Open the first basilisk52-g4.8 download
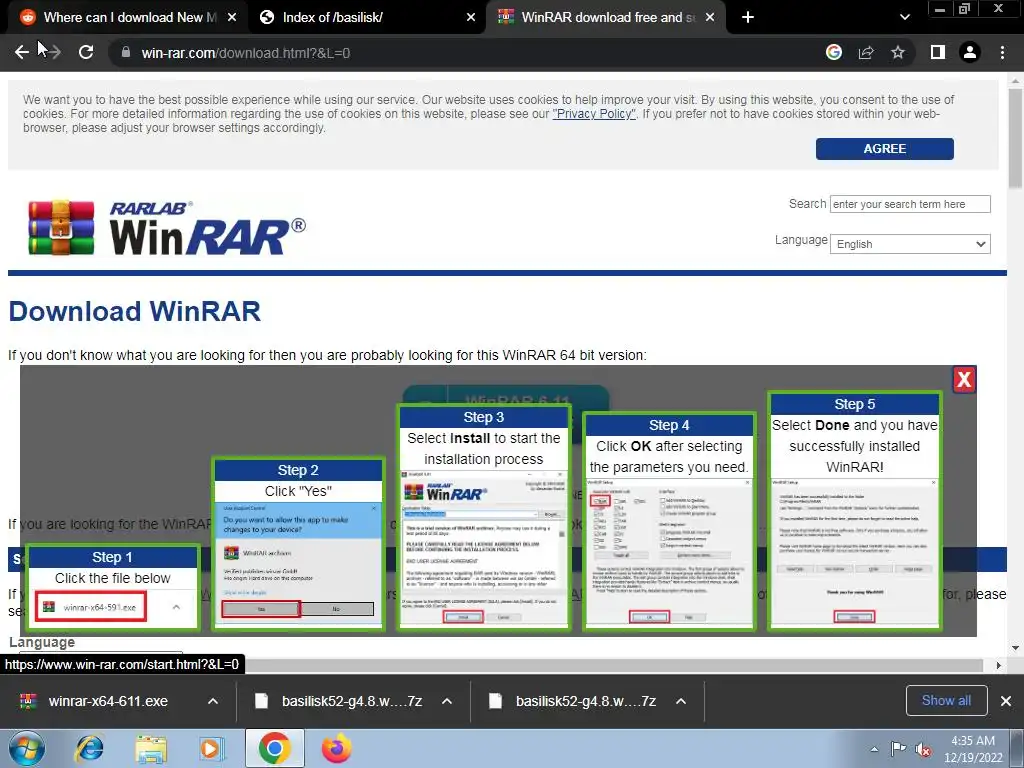The width and height of the screenshot is (1024, 768). pyautogui.click(x=351, y=701)
